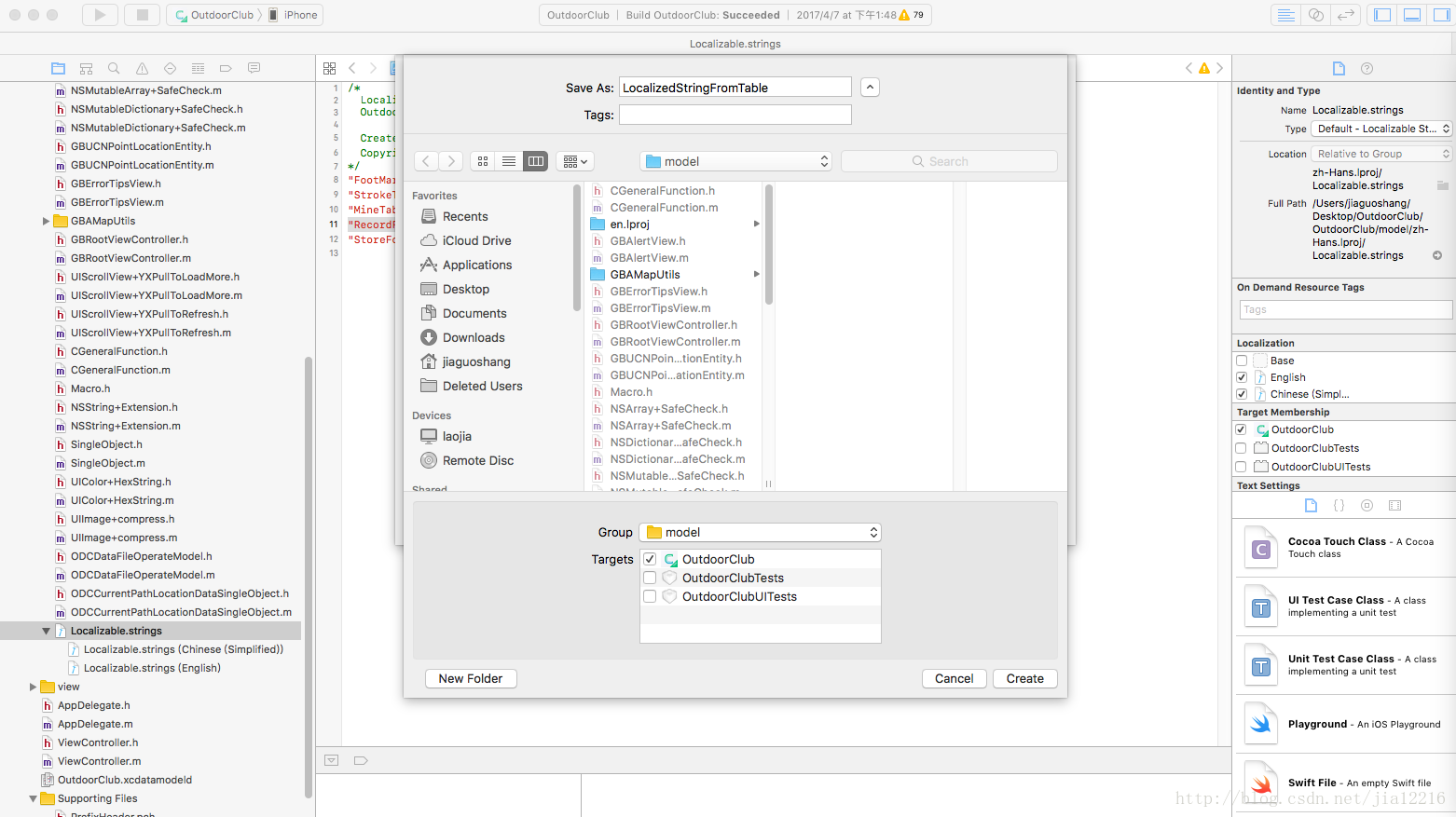Switch save dialog to list view
The height and width of the screenshot is (817, 1456).
tap(509, 161)
